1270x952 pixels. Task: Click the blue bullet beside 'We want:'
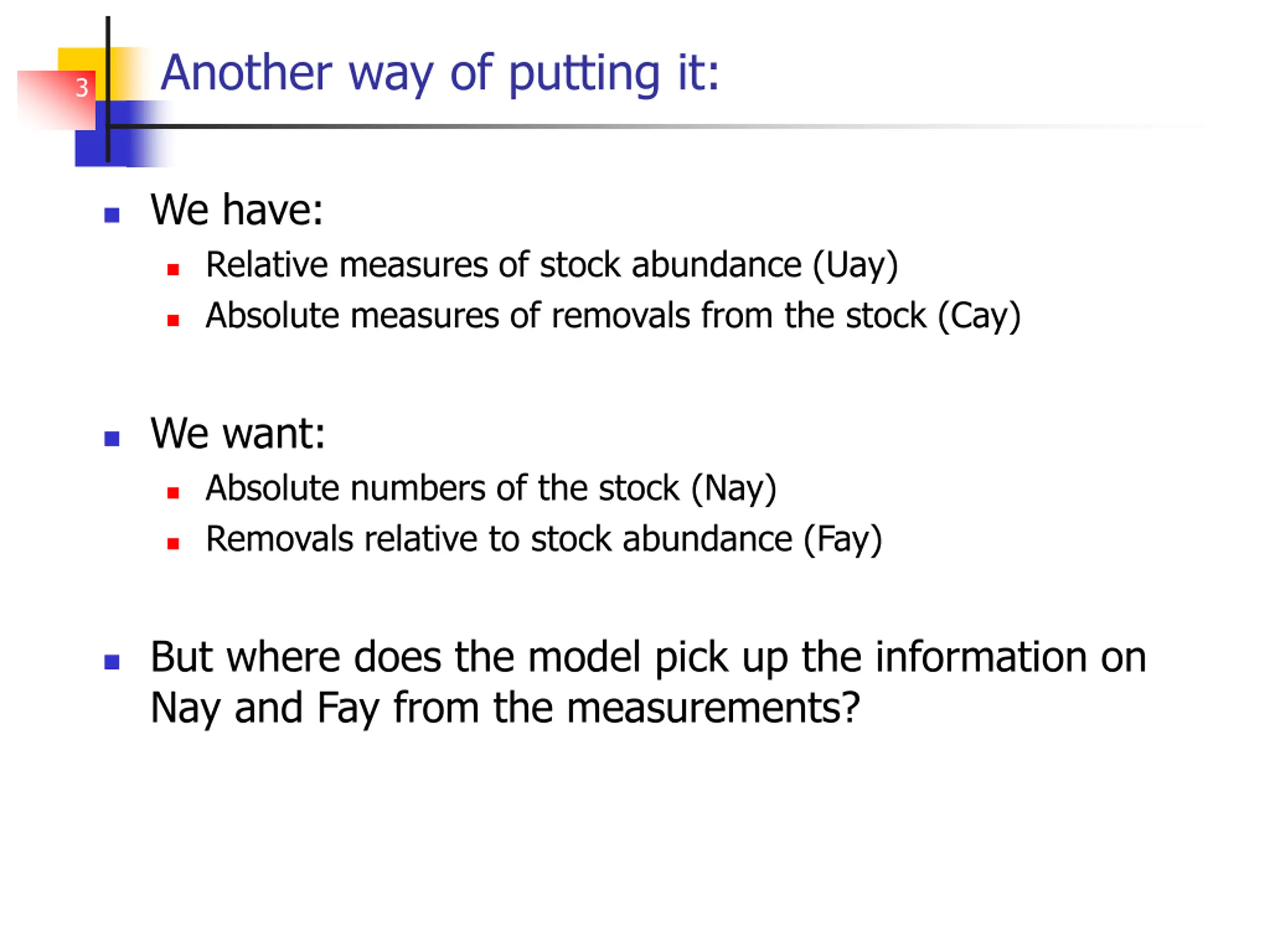(112, 439)
